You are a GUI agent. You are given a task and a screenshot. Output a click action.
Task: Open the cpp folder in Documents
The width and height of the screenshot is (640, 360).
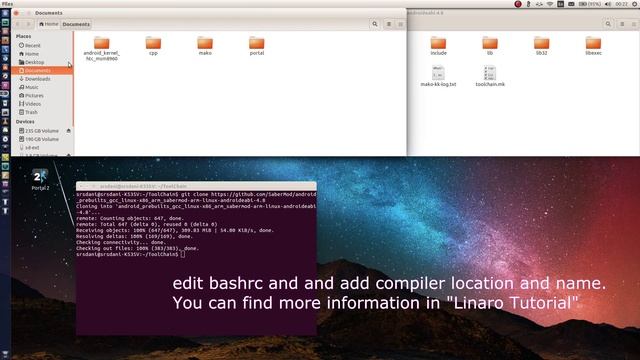coord(153,46)
